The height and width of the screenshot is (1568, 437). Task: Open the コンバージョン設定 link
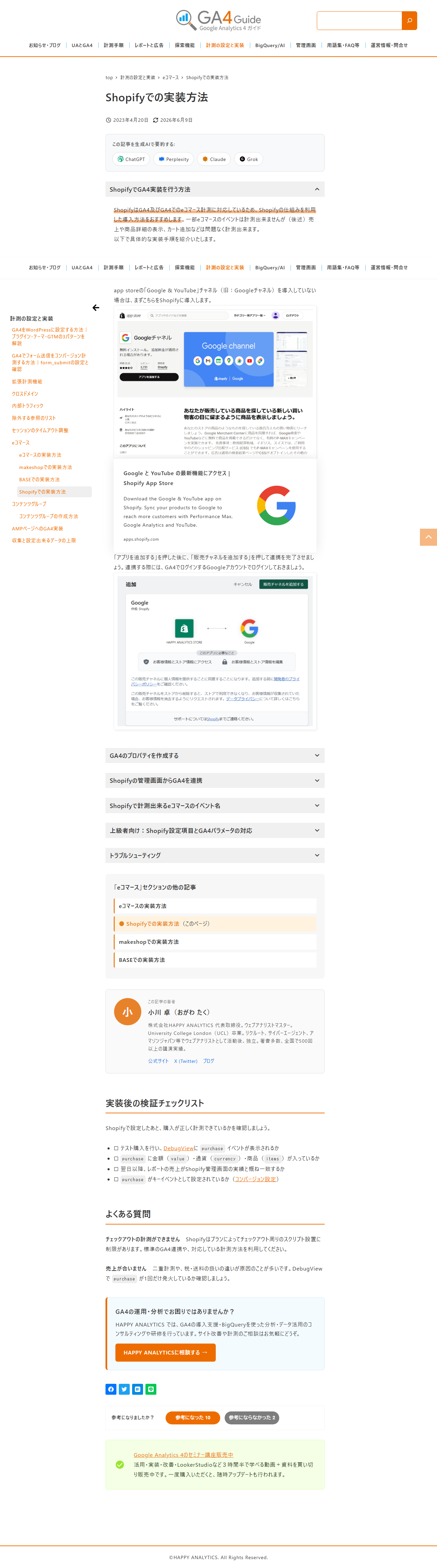(255, 1179)
